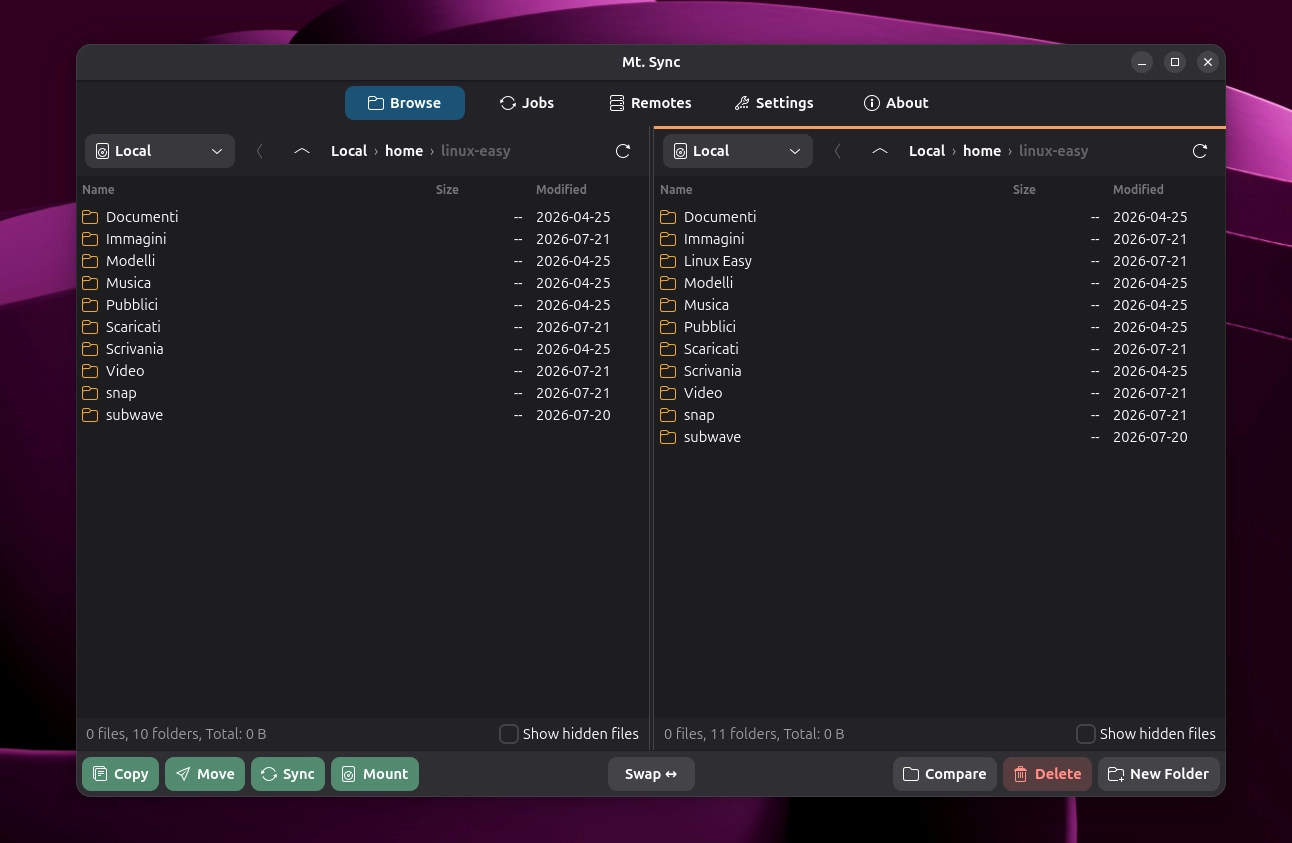Go up one directory in right pane
Screen dimensions: 1292x843
click(880, 151)
